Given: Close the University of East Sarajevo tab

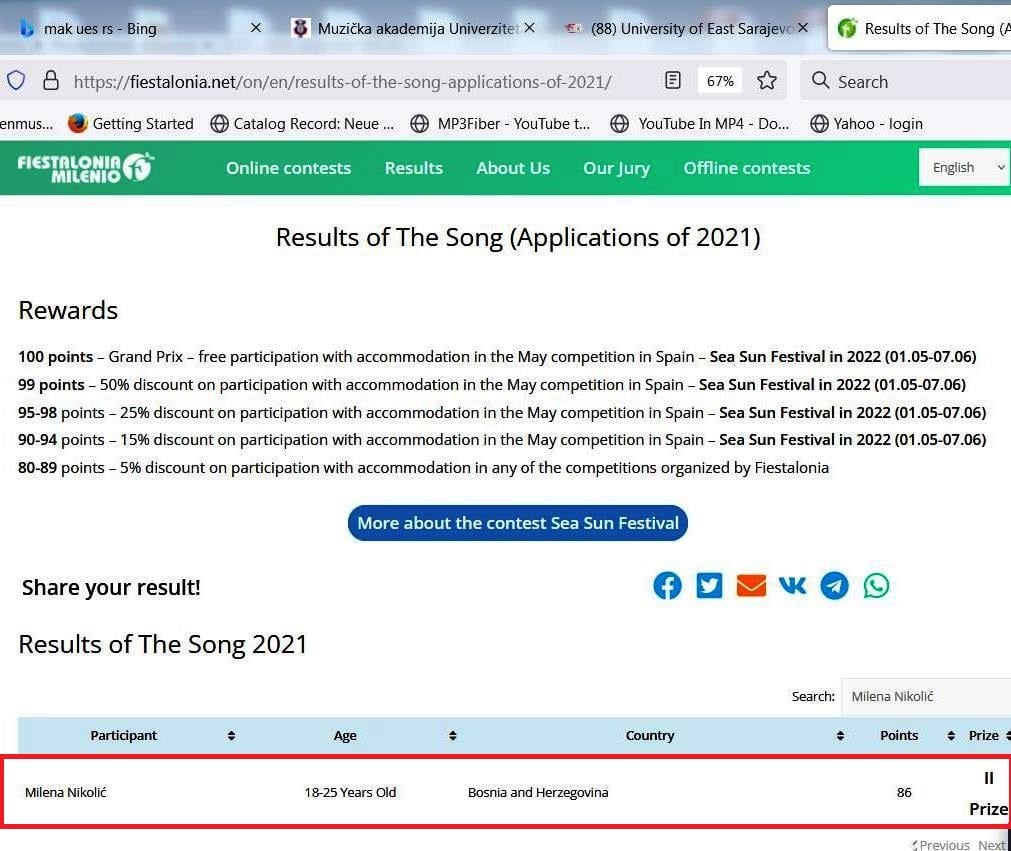Looking at the screenshot, I should tap(803, 28).
